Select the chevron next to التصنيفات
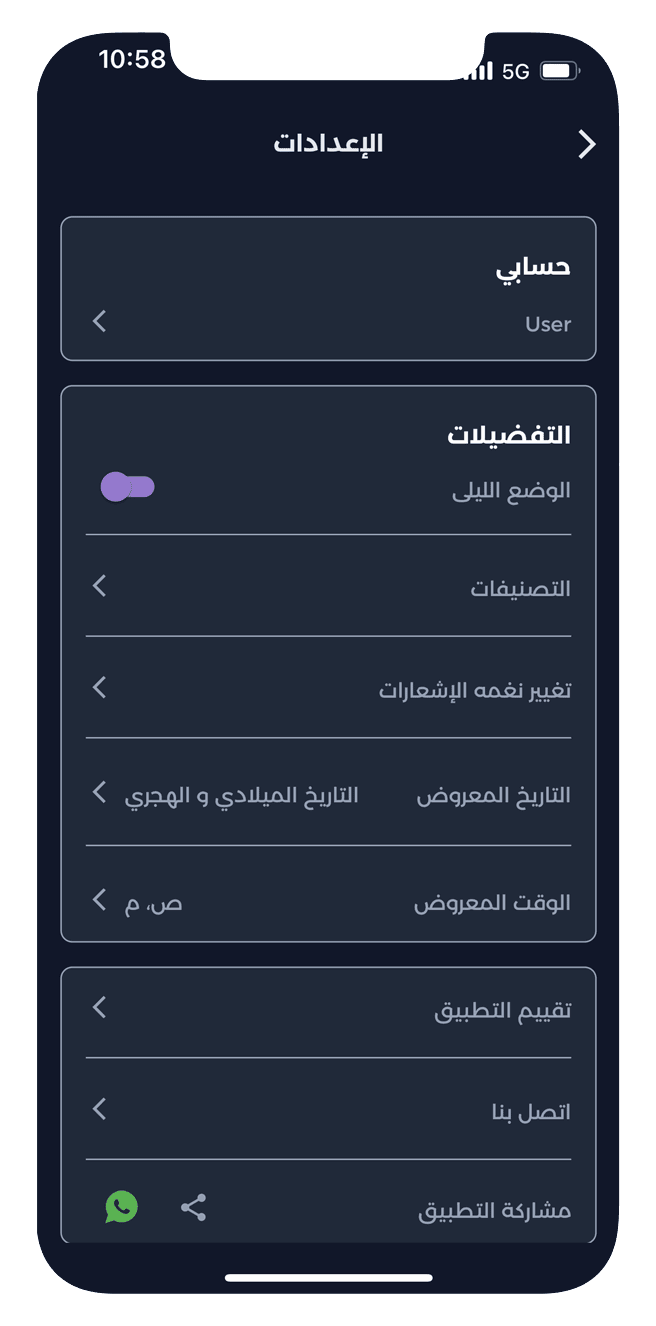Screen dimensions: 656x1326 click(98, 586)
